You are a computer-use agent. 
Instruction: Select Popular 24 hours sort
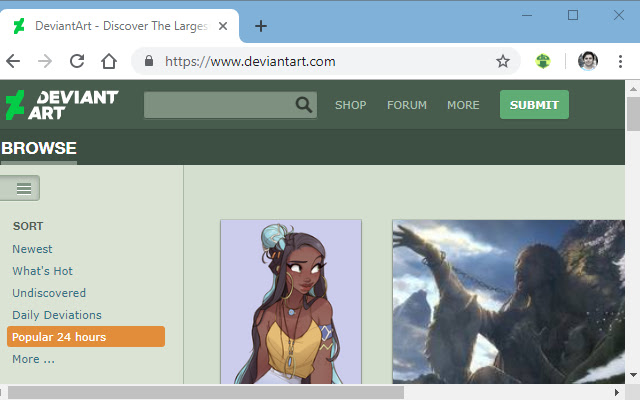click(x=86, y=337)
